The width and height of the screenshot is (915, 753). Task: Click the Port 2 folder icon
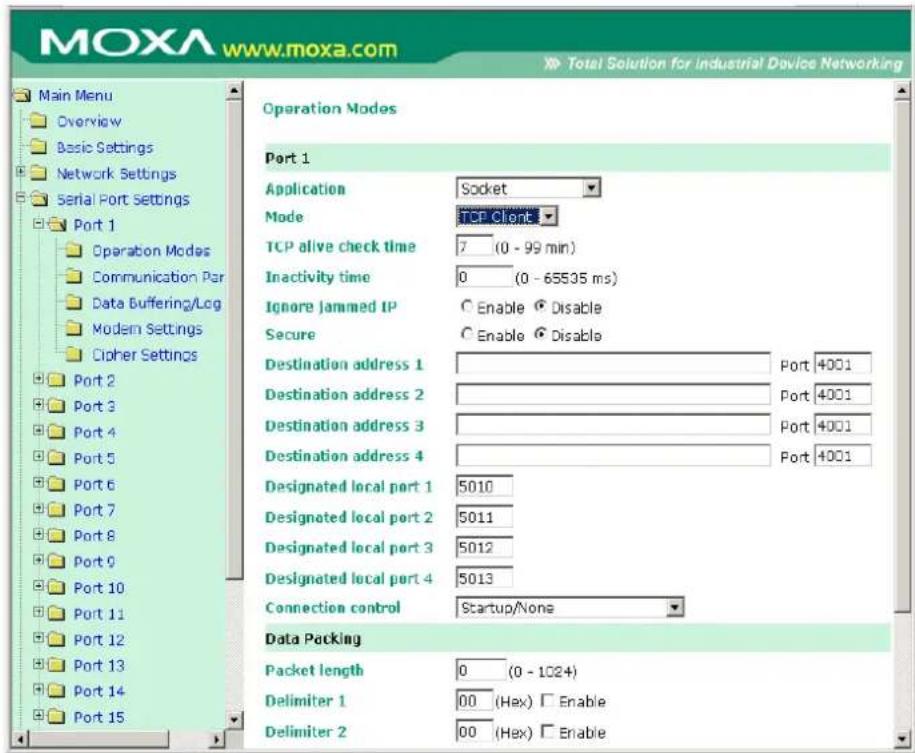[x=56, y=381]
